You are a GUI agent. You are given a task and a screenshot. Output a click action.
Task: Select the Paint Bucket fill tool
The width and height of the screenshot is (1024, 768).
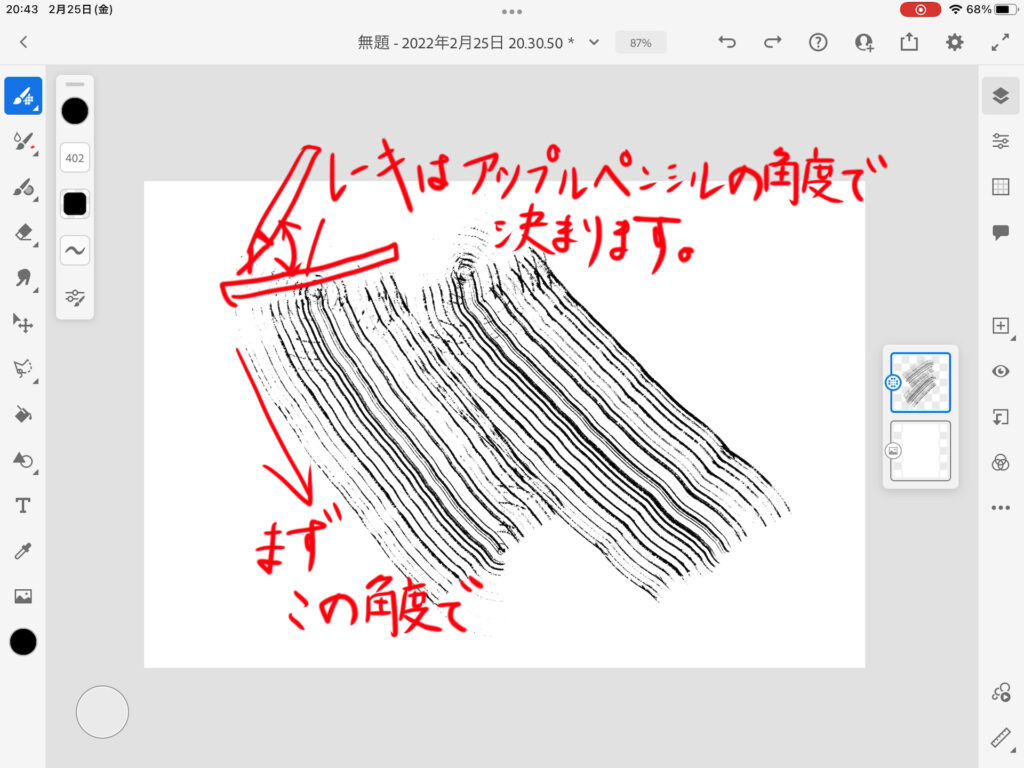click(x=23, y=415)
